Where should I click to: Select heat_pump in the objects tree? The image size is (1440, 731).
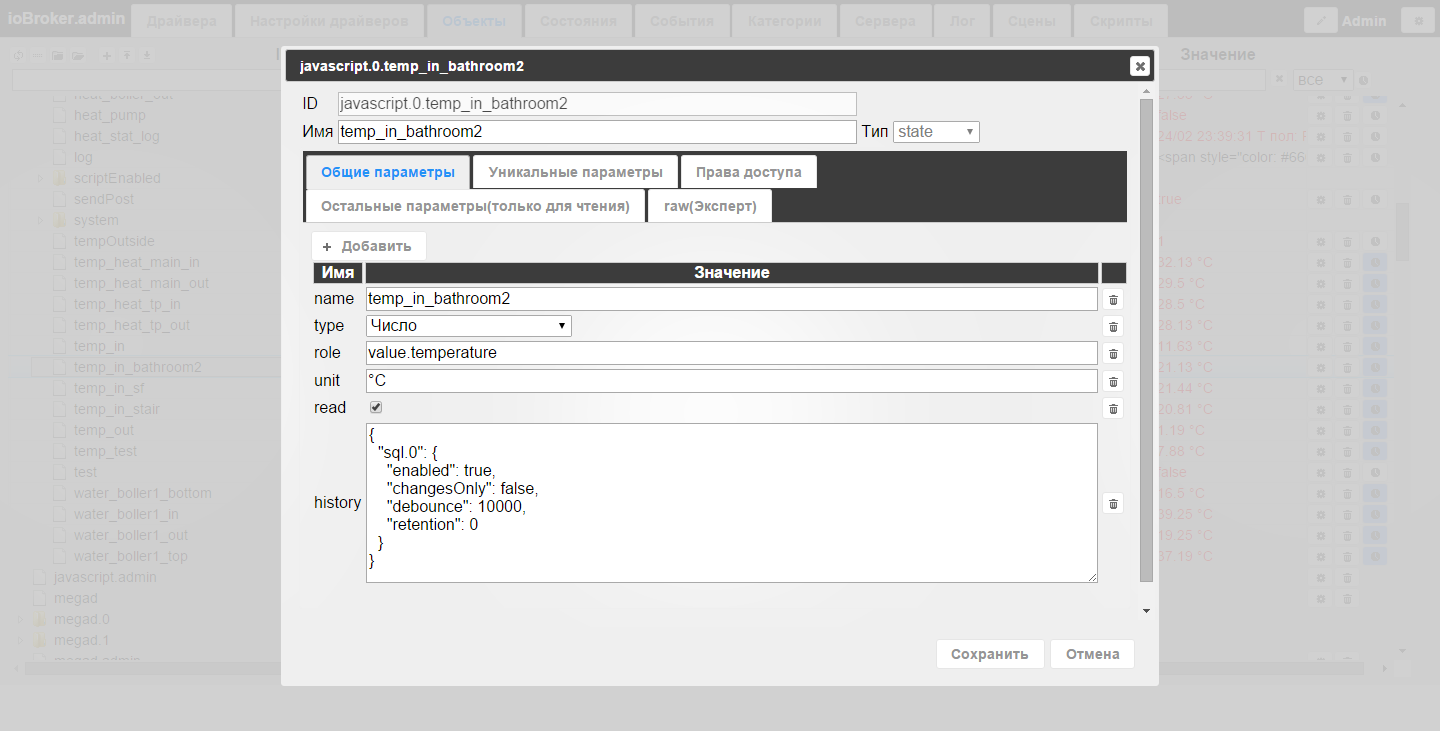click(109, 116)
